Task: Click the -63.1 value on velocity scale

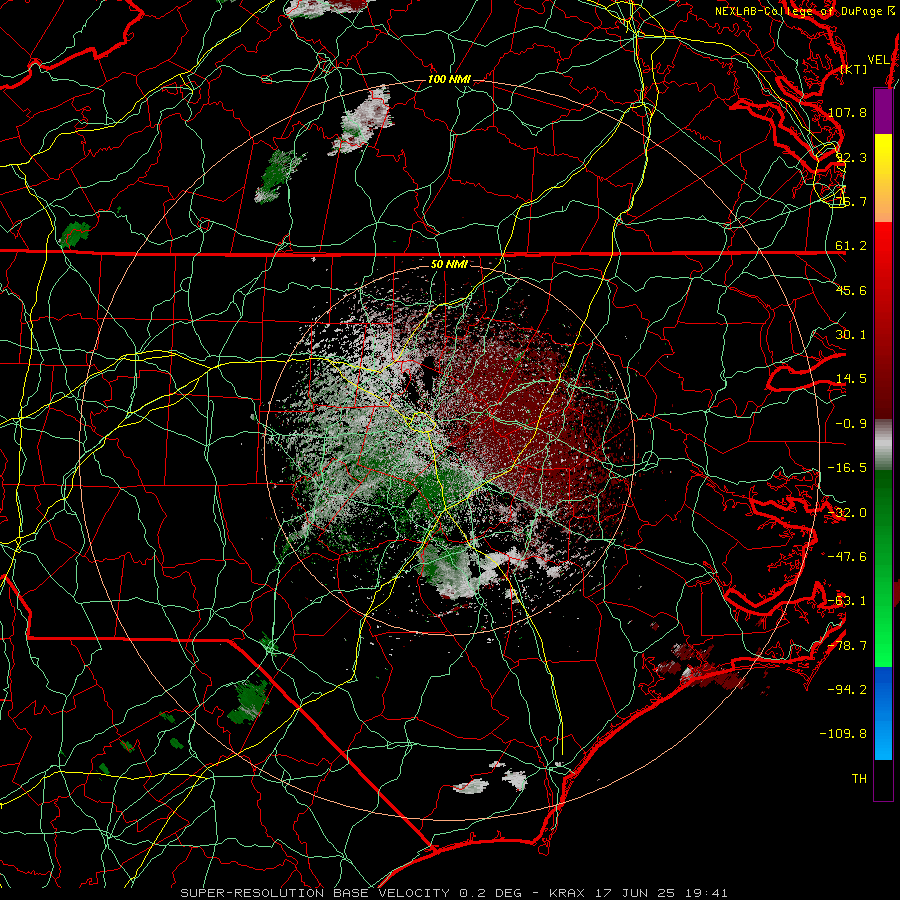Action: [847, 601]
